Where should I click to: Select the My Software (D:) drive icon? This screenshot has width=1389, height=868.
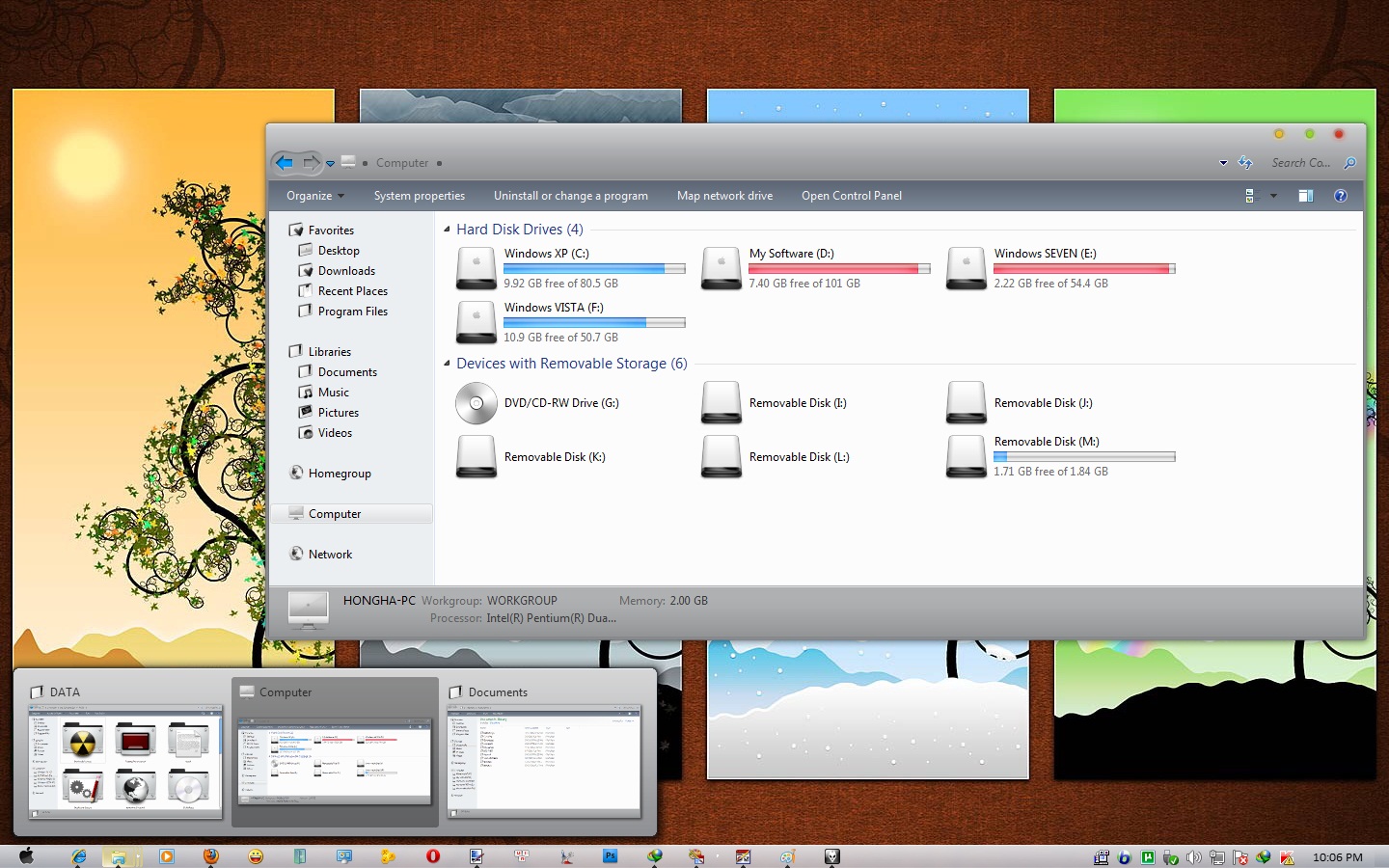[x=721, y=268]
